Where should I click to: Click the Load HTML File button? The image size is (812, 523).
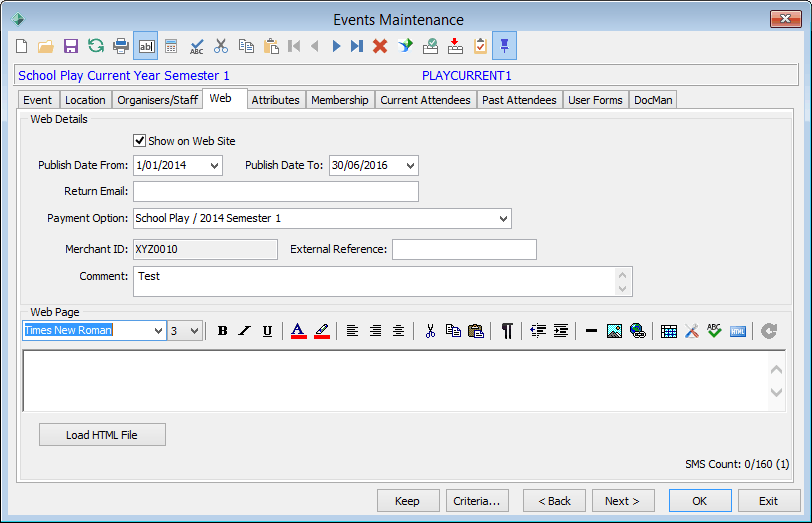tap(102, 434)
